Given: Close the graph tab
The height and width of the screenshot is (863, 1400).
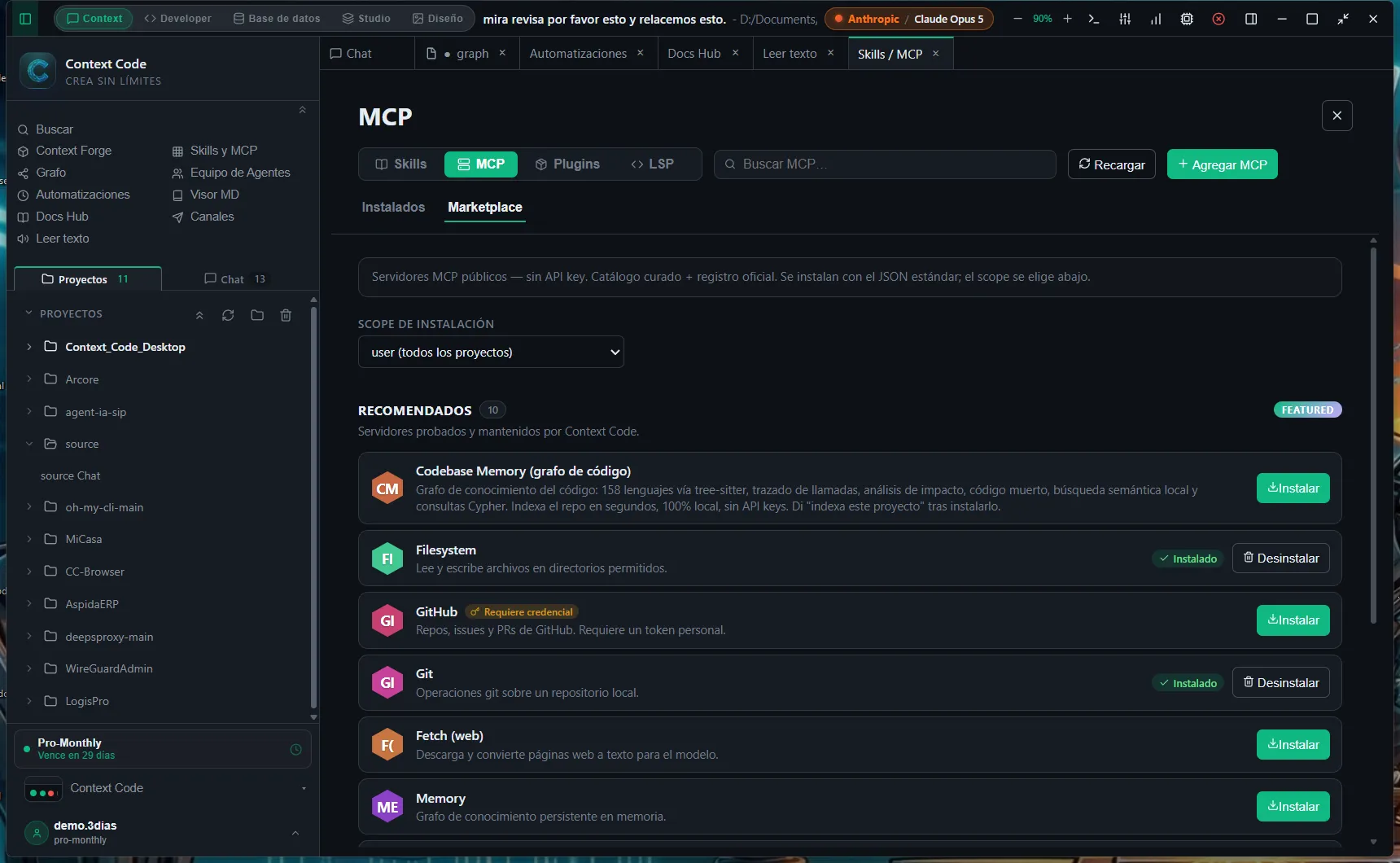Looking at the screenshot, I should click(502, 53).
